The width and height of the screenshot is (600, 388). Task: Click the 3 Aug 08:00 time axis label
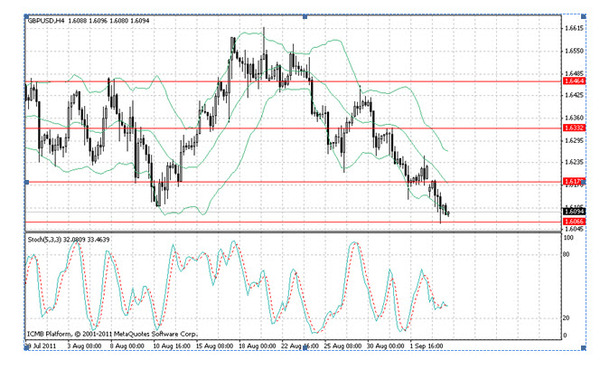(84, 346)
